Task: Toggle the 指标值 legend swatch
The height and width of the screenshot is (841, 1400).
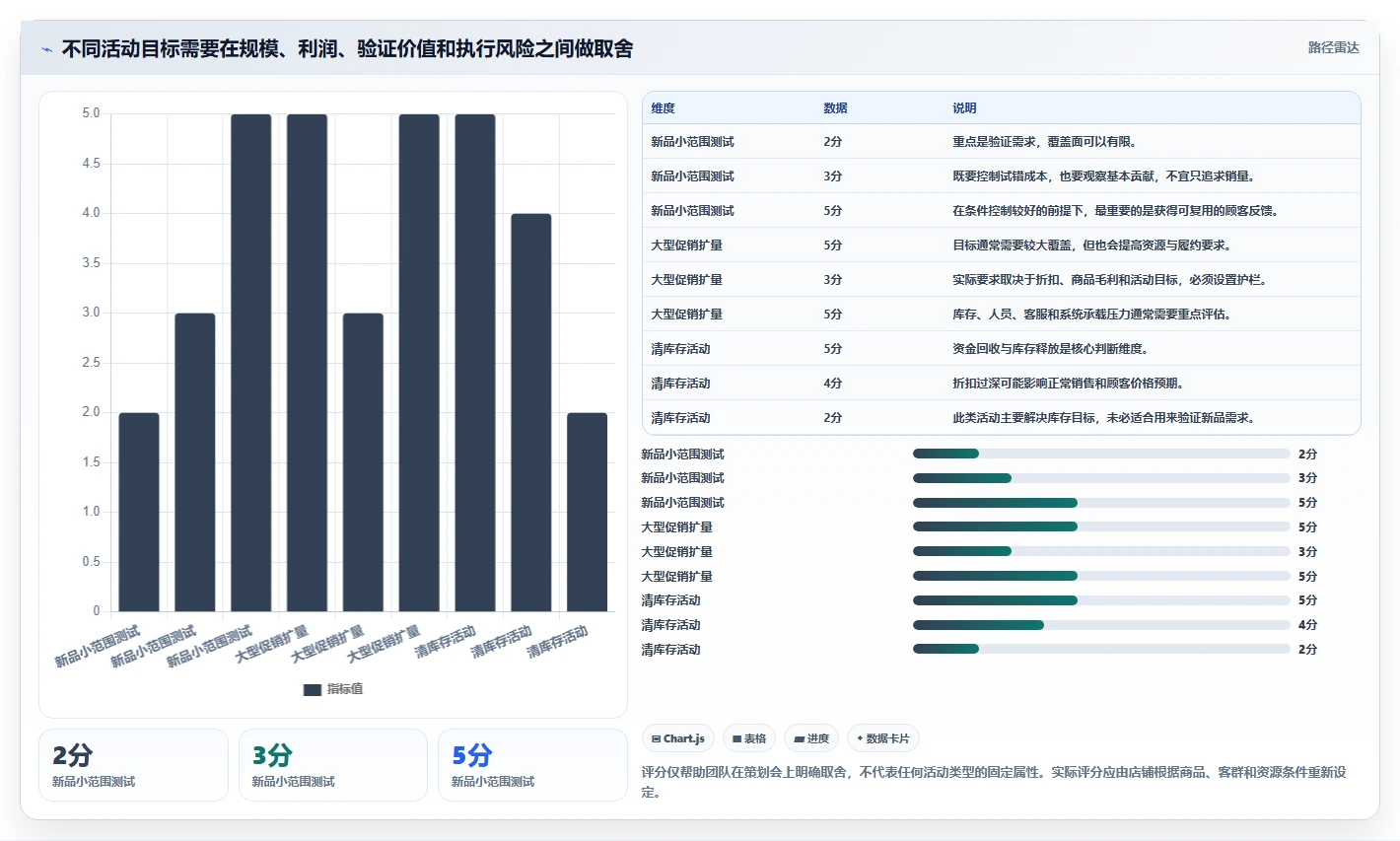Action: 313,689
